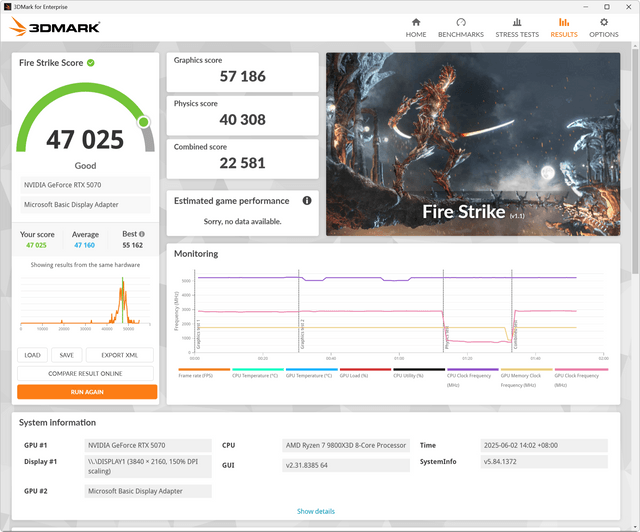This screenshot has height=532, width=640.
Task: Click the Physics test marker line
Action: pos(444,311)
